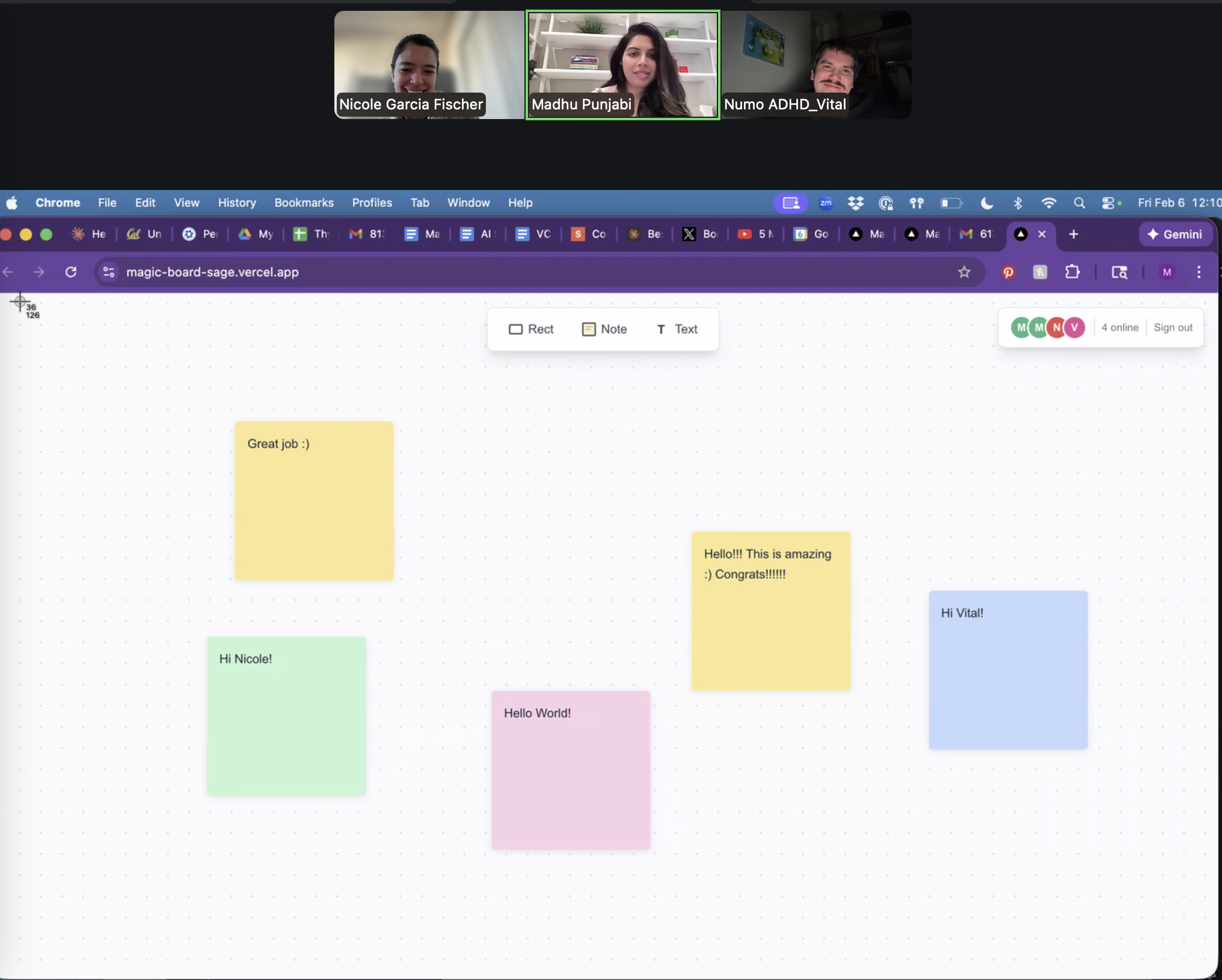Toggle dark mode from the moon icon
1222x980 pixels.
click(x=987, y=203)
